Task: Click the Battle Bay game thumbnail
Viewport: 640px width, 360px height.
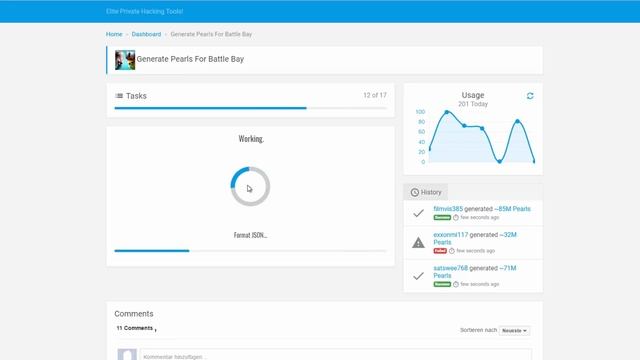Action: pos(125,60)
